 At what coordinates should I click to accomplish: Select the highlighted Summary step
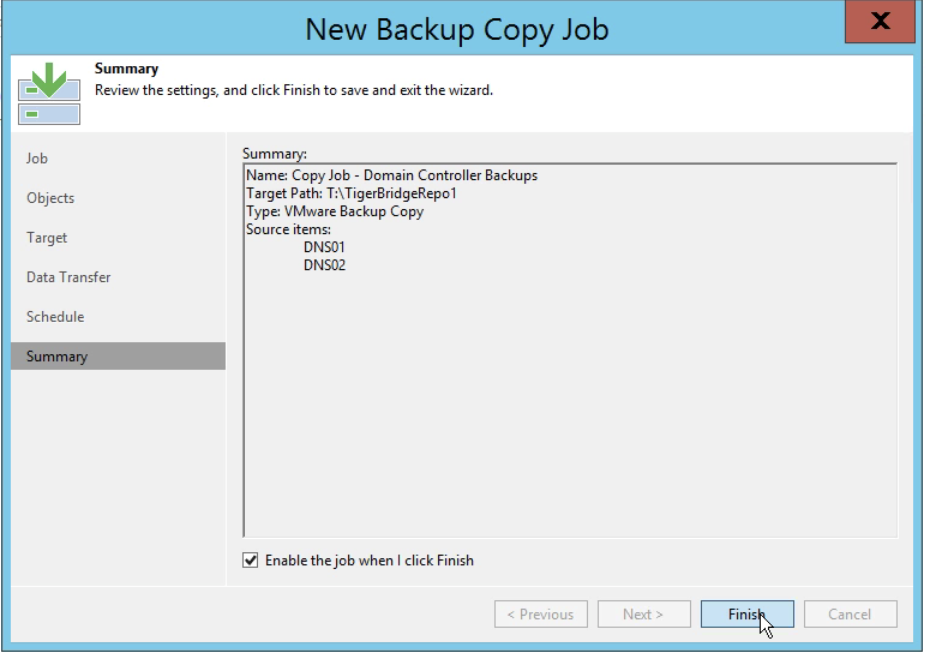click(x=118, y=356)
